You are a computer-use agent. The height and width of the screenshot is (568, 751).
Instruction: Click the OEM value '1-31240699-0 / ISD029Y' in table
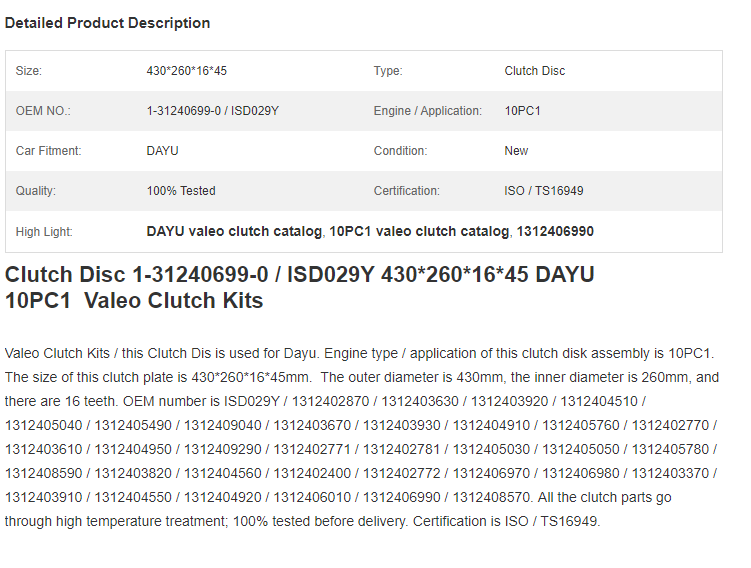[x=212, y=111]
